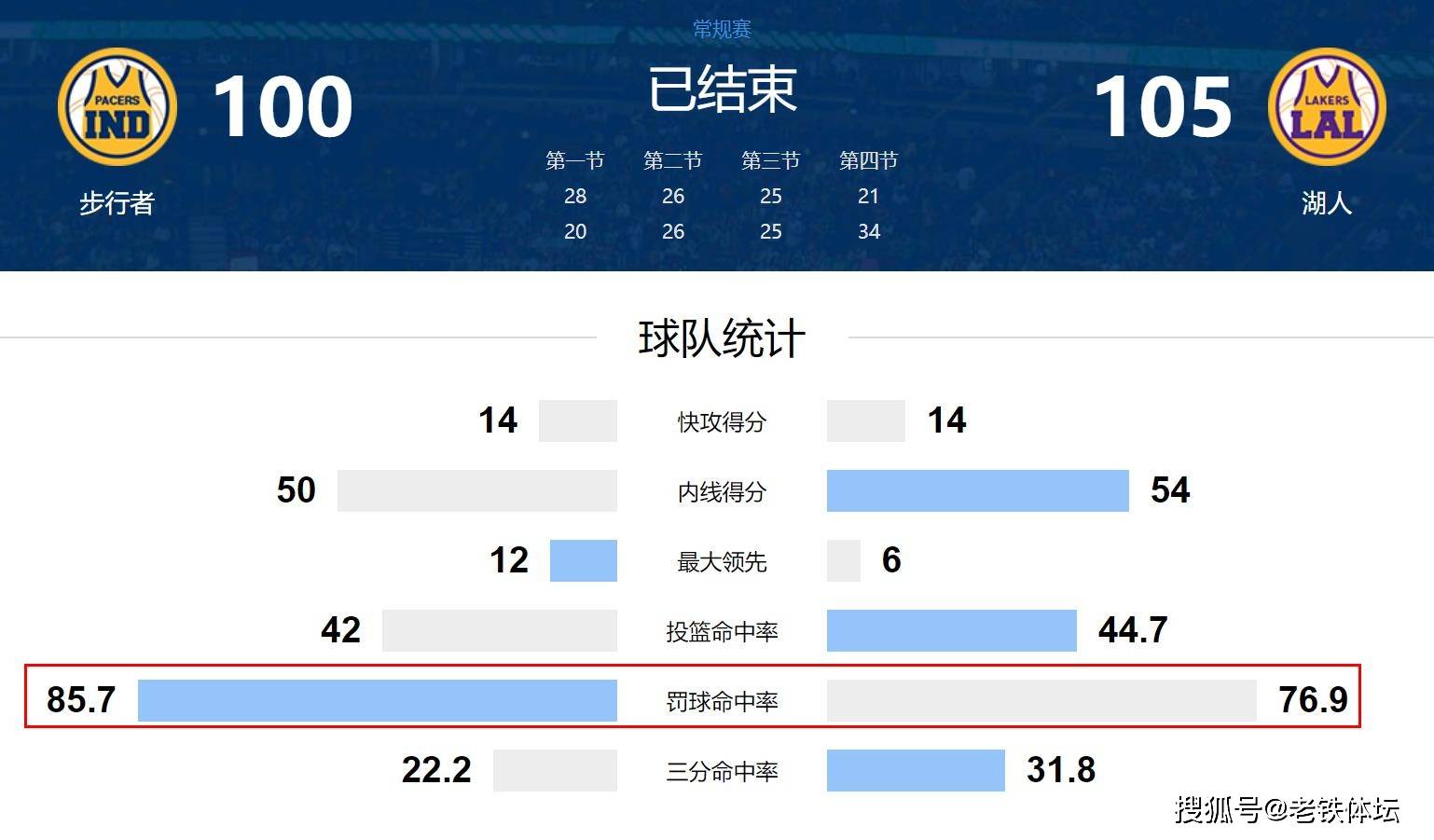Select the 第三节 quarter header
The width and height of the screenshot is (1434, 840).
coord(770,160)
